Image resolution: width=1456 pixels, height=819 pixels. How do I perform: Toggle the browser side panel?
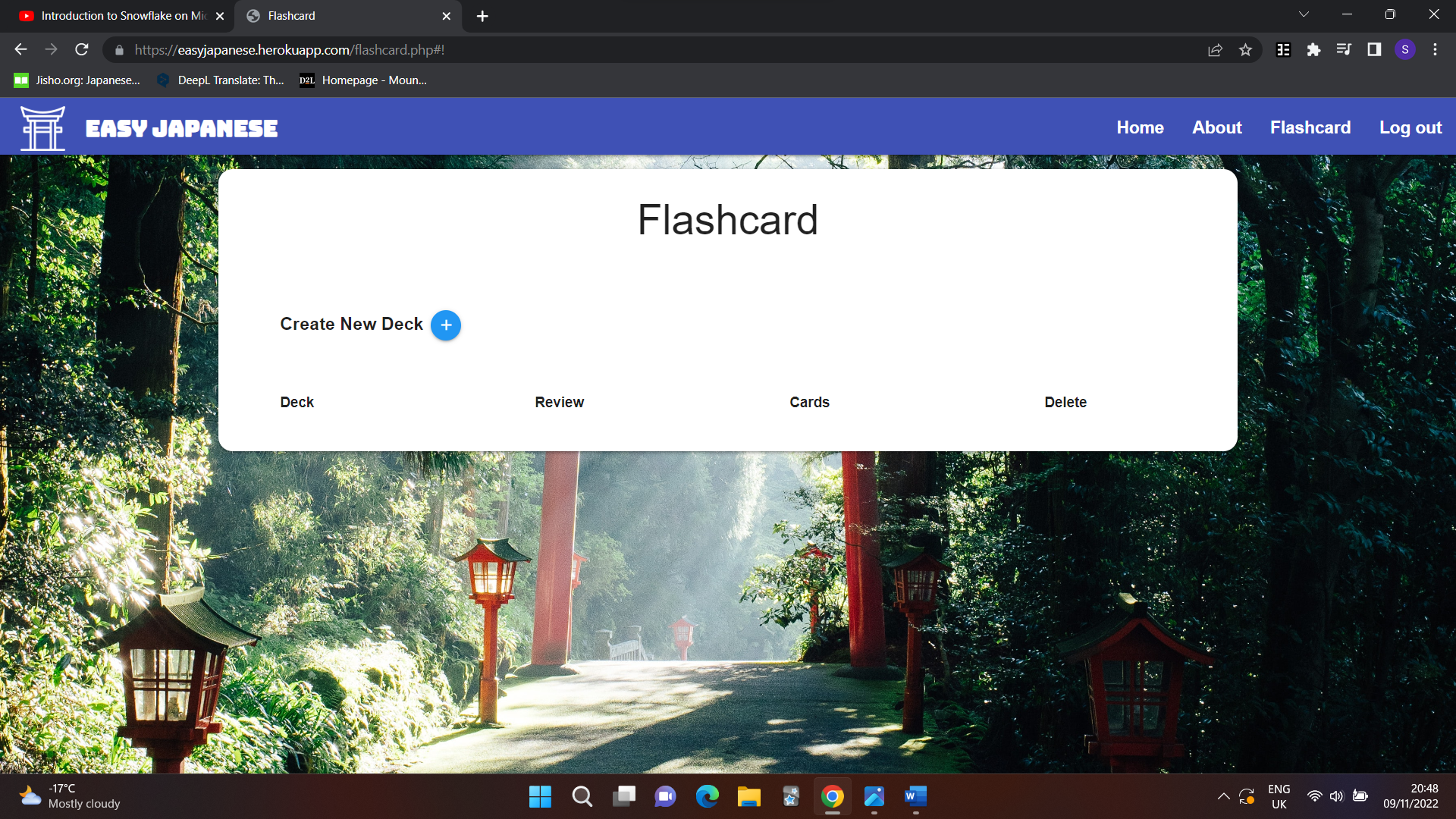click(1374, 50)
